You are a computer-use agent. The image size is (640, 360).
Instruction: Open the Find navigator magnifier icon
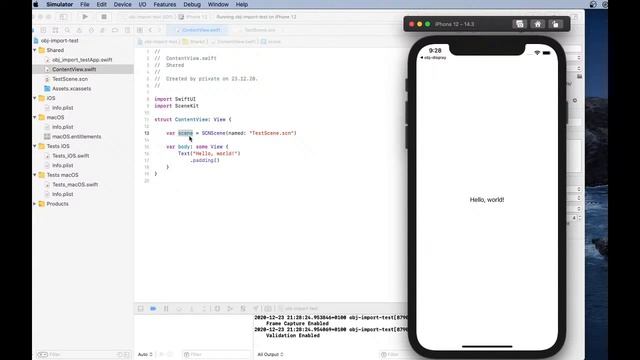67,30
